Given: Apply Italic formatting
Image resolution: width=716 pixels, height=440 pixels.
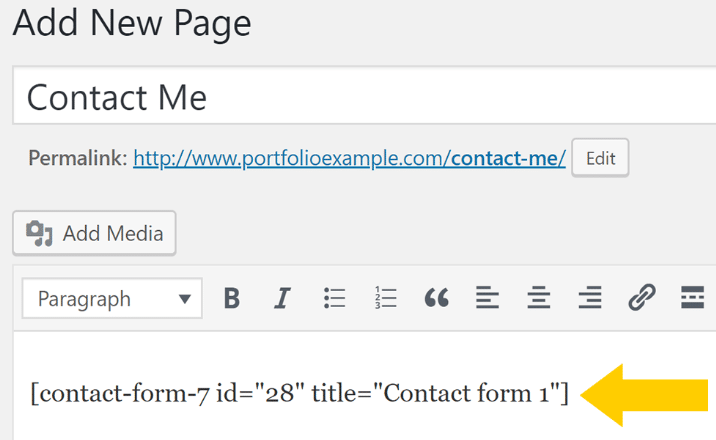Looking at the screenshot, I should tap(283, 299).
